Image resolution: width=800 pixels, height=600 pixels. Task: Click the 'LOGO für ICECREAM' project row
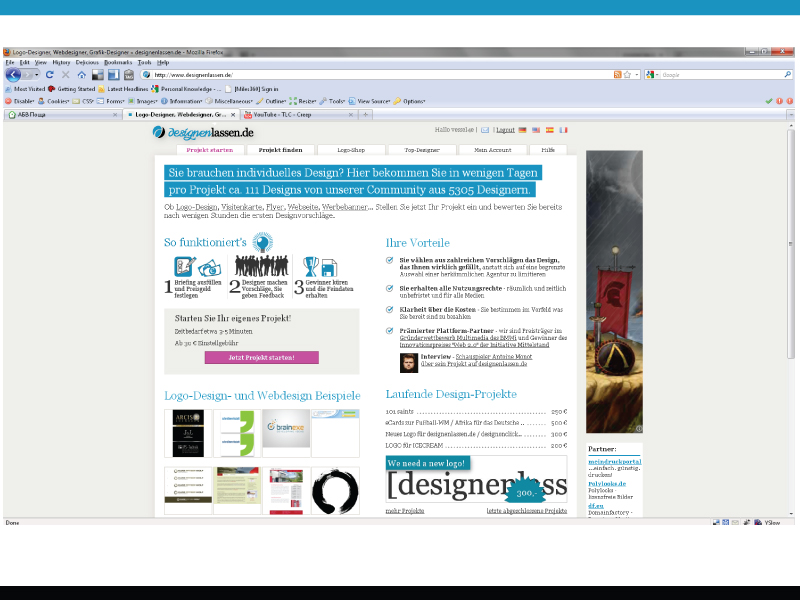[477, 445]
